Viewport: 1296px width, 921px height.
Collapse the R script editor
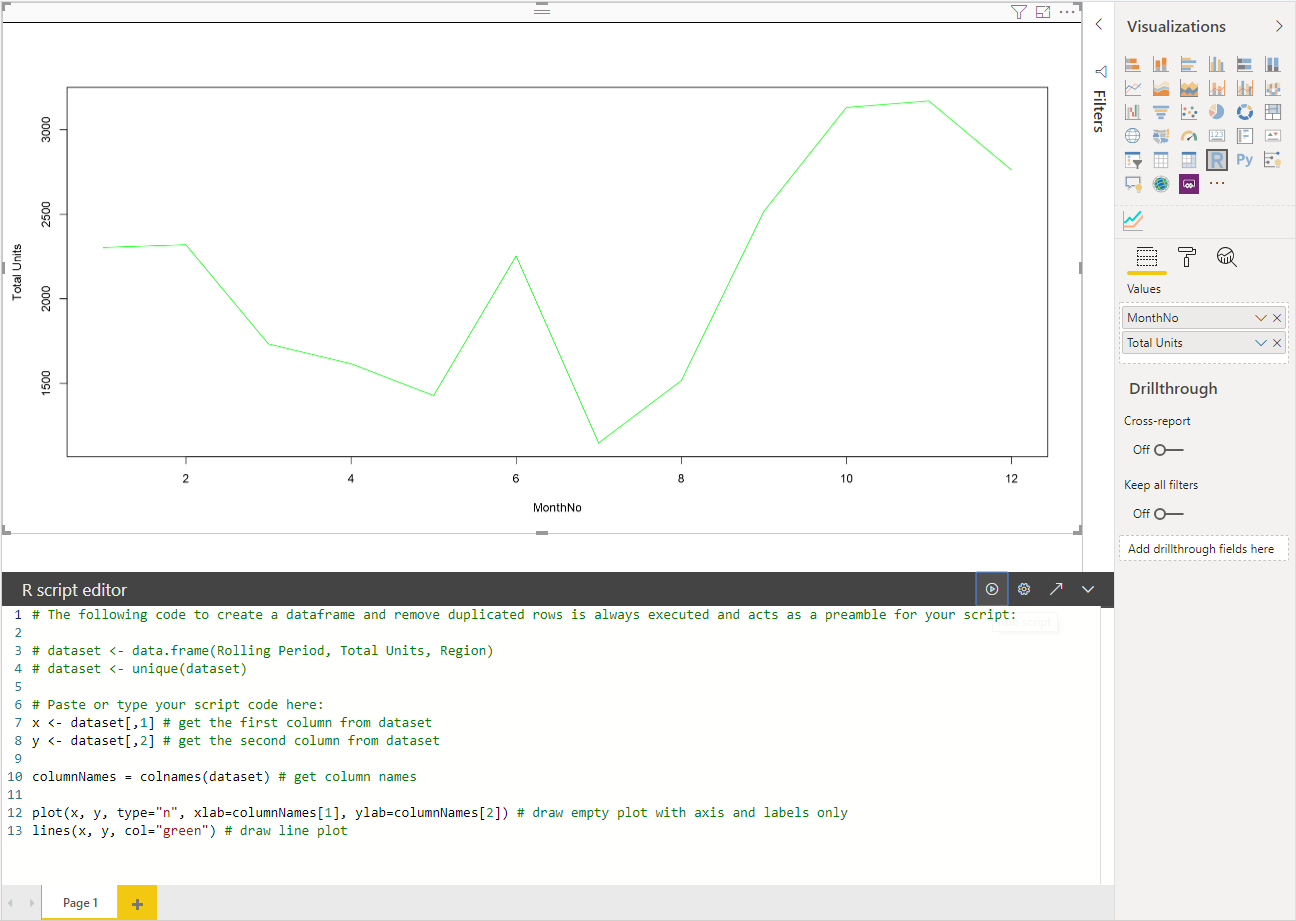1088,588
